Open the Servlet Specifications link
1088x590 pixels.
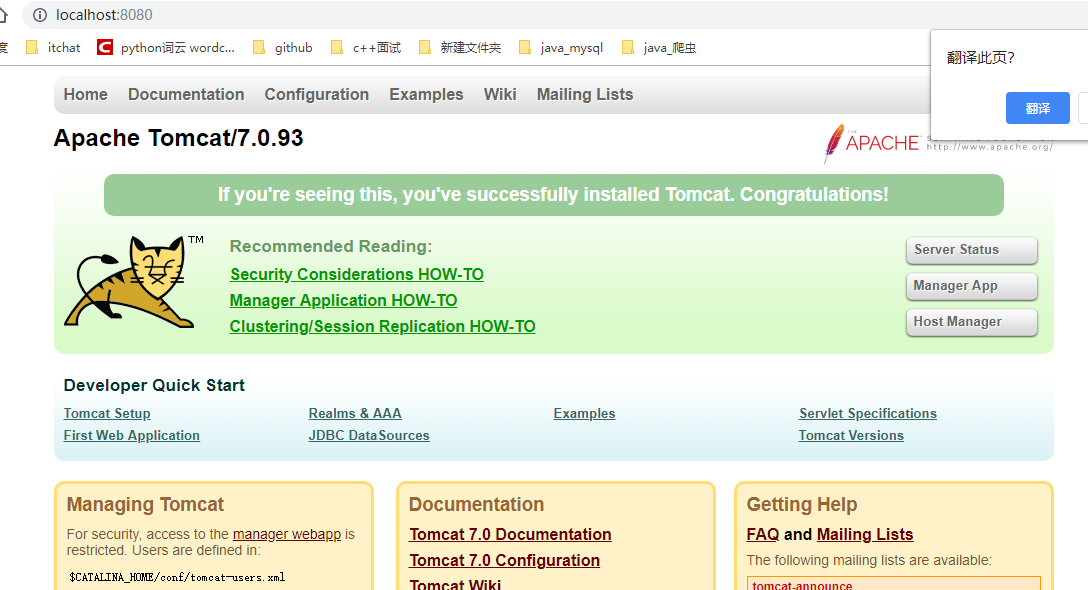pos(867,414)
